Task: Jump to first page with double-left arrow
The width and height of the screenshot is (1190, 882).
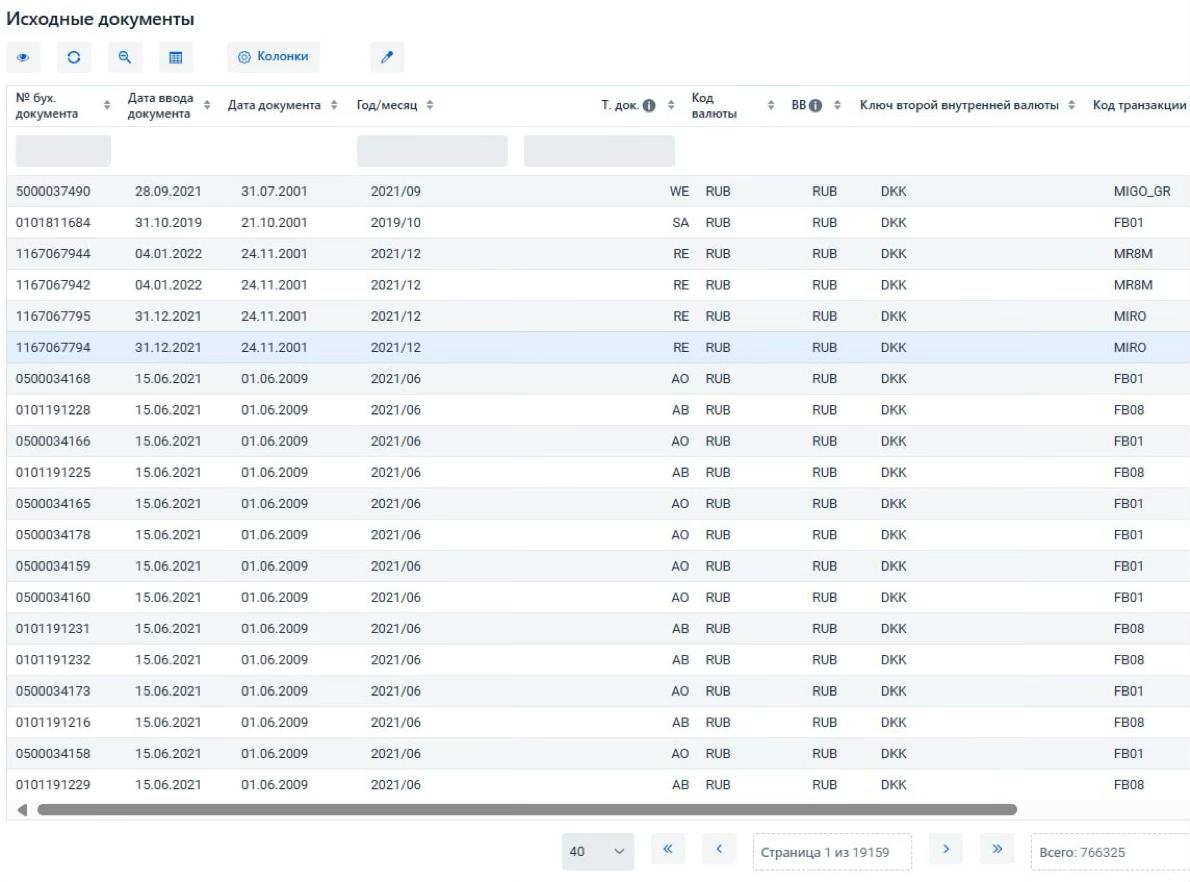Action: (x=668, y=851)
